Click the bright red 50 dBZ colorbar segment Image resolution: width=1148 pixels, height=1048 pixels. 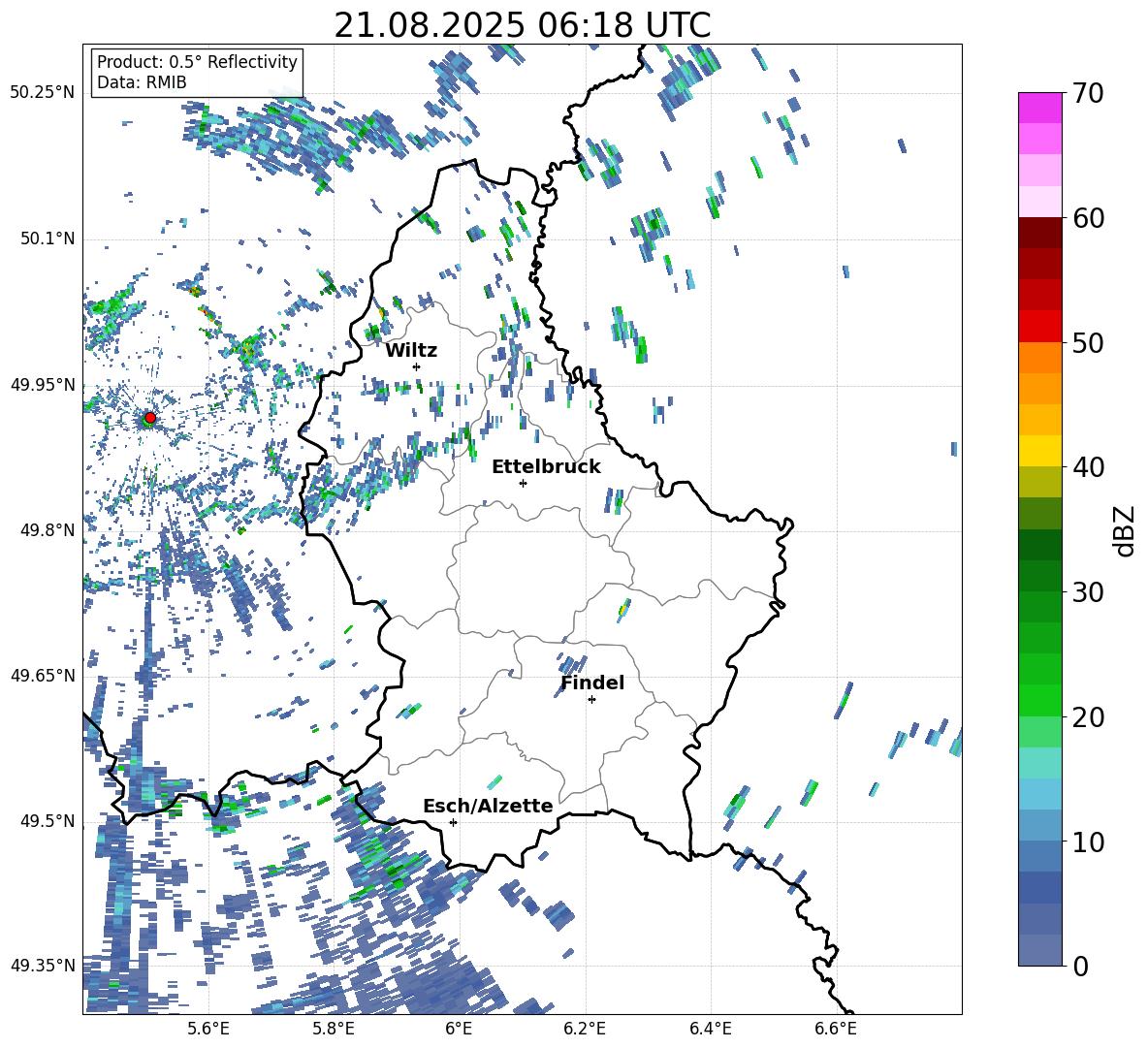[x=1040, y=327]
